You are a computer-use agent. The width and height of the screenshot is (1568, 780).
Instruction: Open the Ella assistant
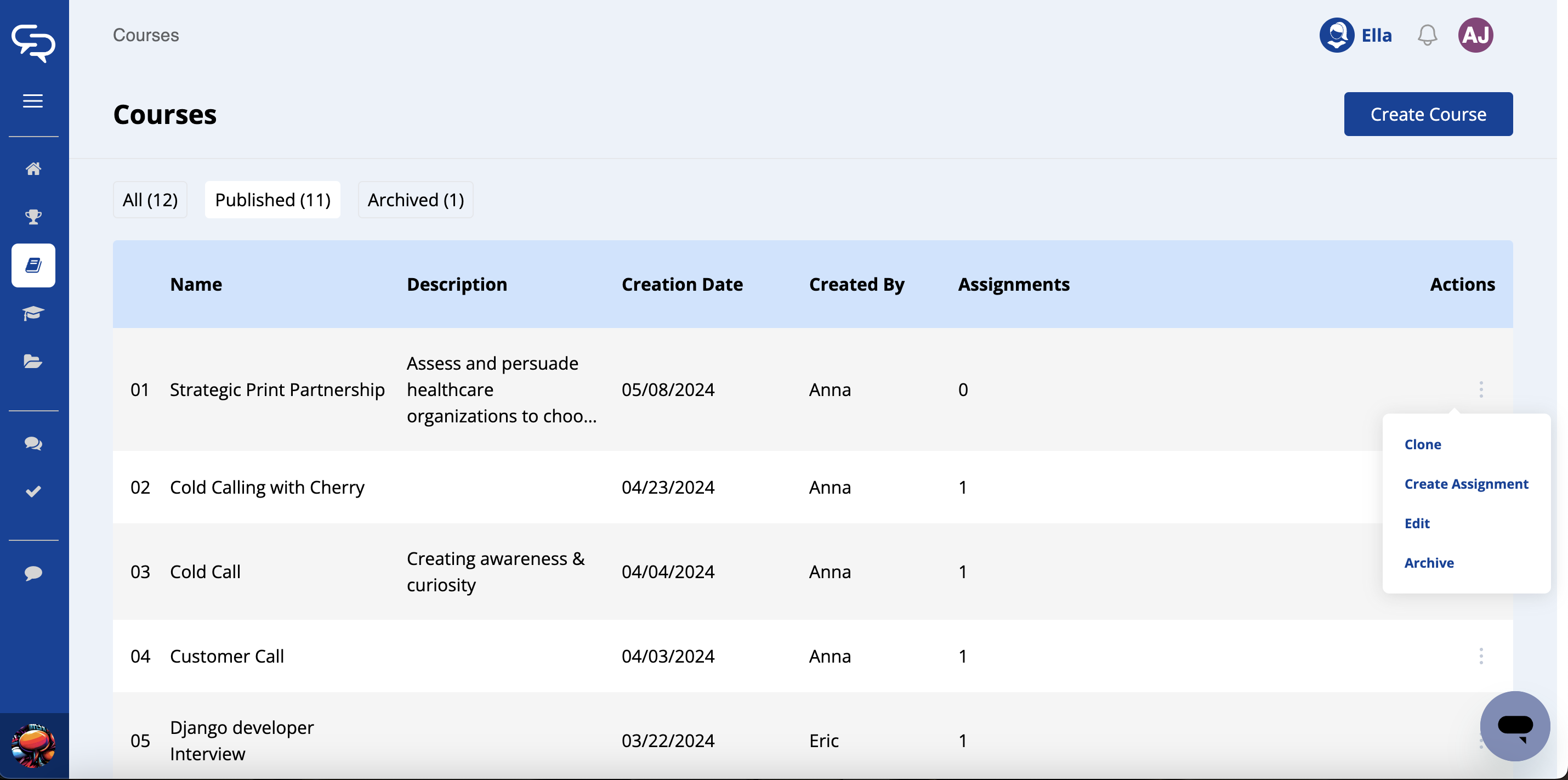[1356, 35]
